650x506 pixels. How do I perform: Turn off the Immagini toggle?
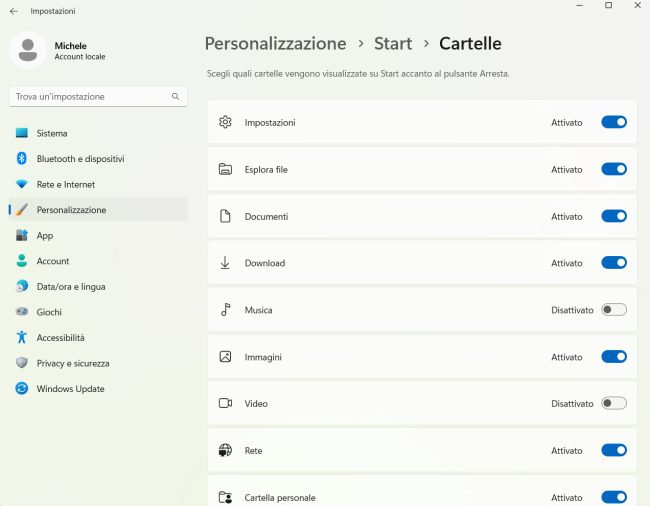[613, 357]
